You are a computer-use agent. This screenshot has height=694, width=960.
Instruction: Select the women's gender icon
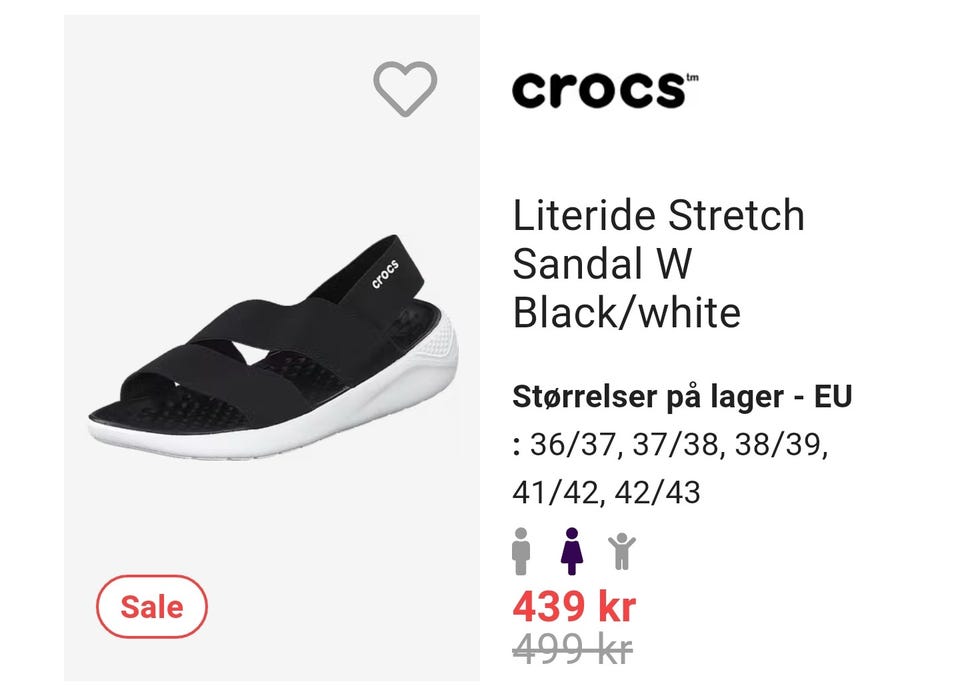point(572,551)
